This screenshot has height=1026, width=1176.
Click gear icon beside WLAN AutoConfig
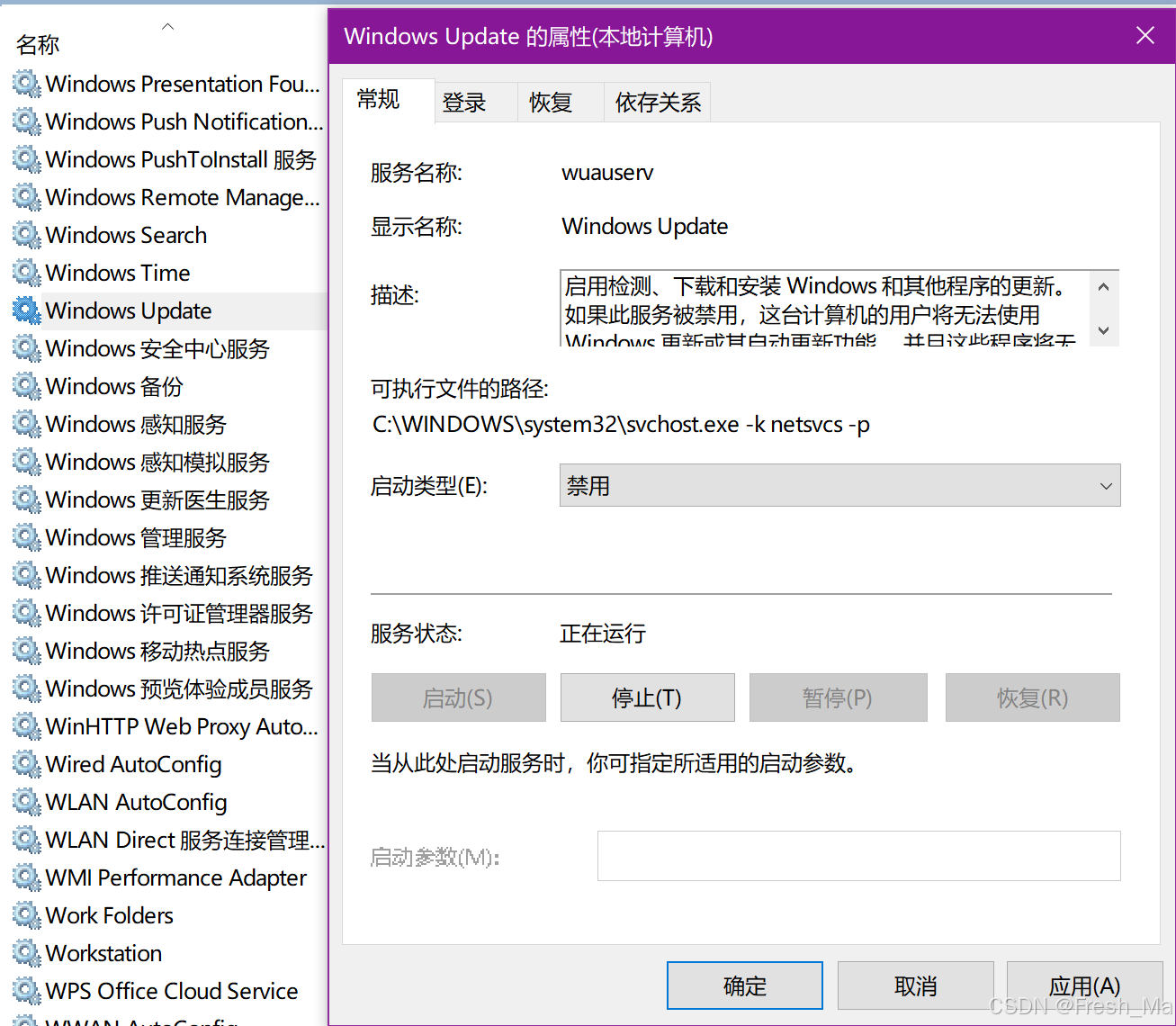pos(27,803)
